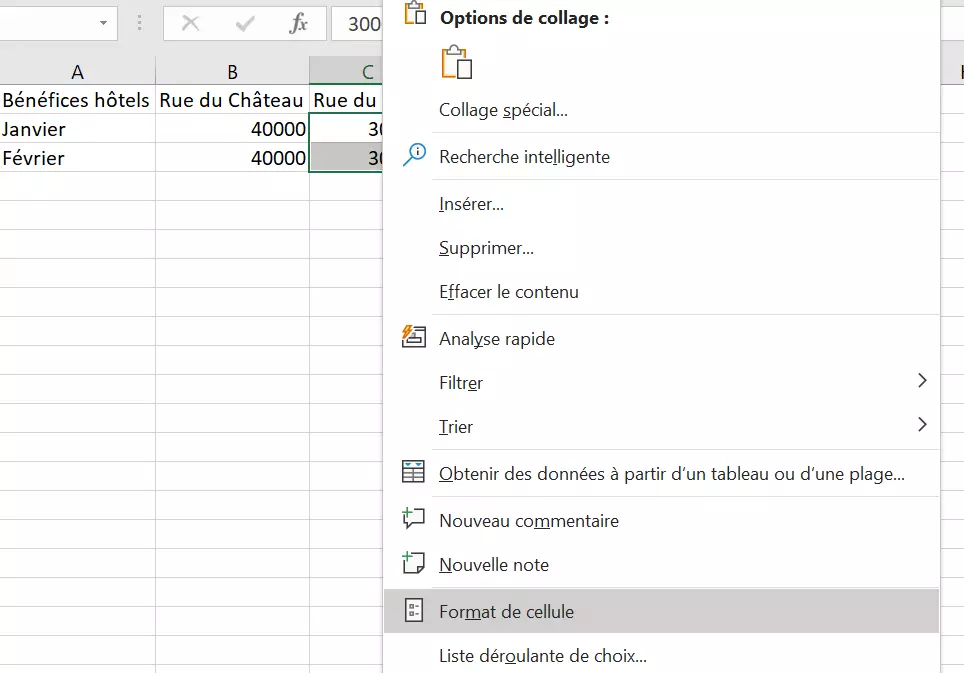
Task: Select the cell 'Janvier'
Action: 77,129
